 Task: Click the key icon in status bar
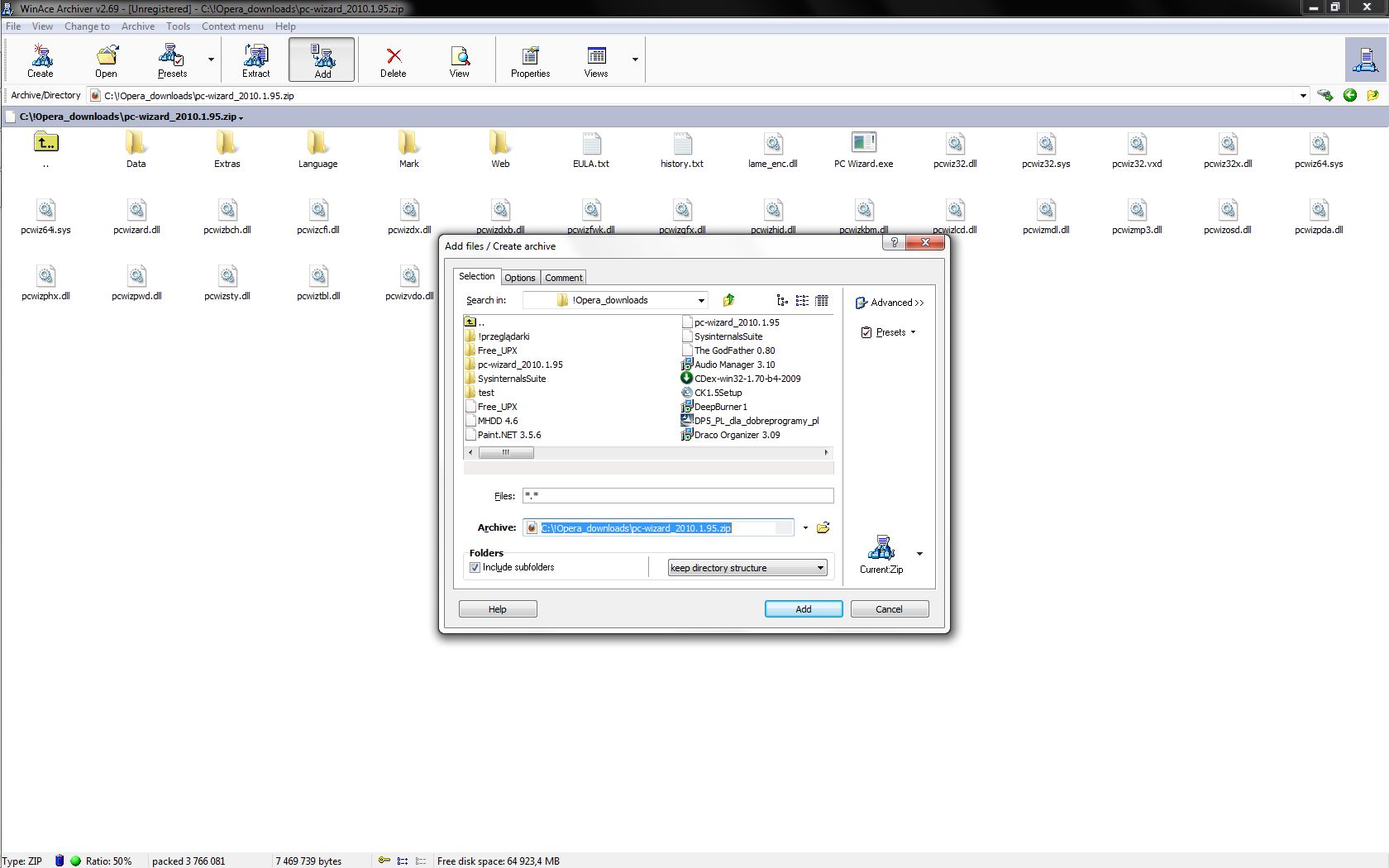(384, 861)
